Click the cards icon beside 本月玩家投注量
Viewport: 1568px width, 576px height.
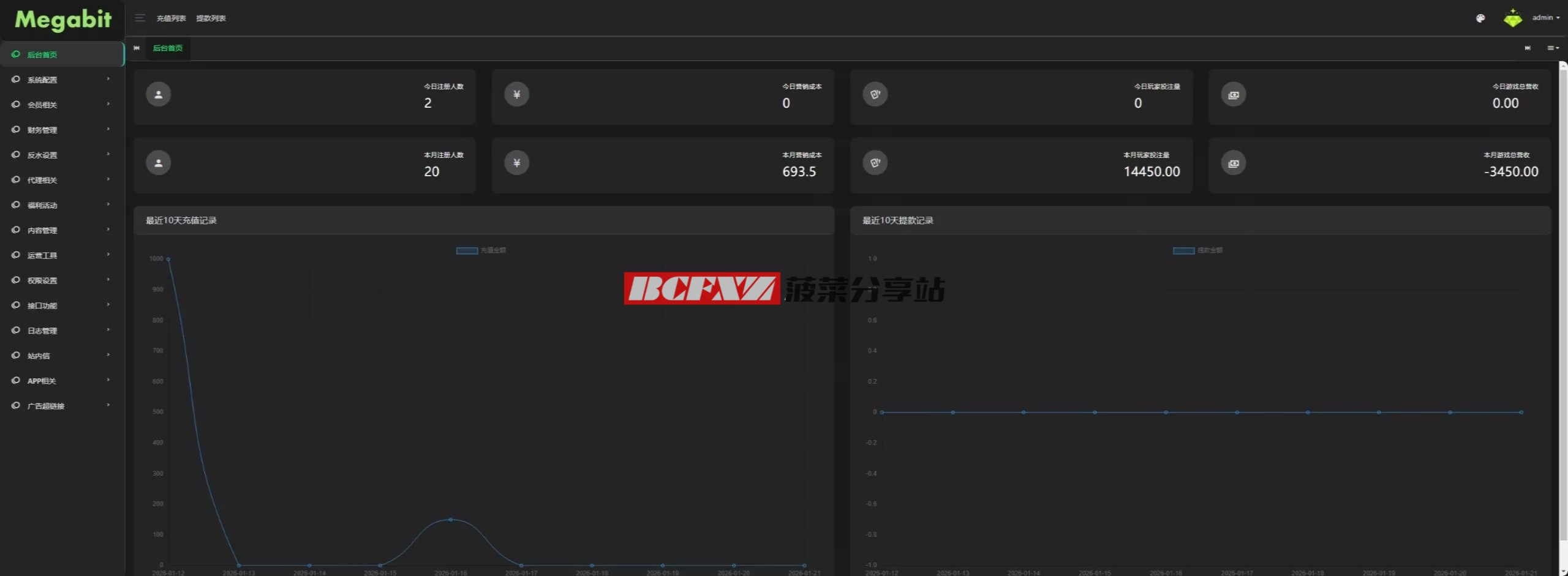pyautogui.click(x=875, y=163)
